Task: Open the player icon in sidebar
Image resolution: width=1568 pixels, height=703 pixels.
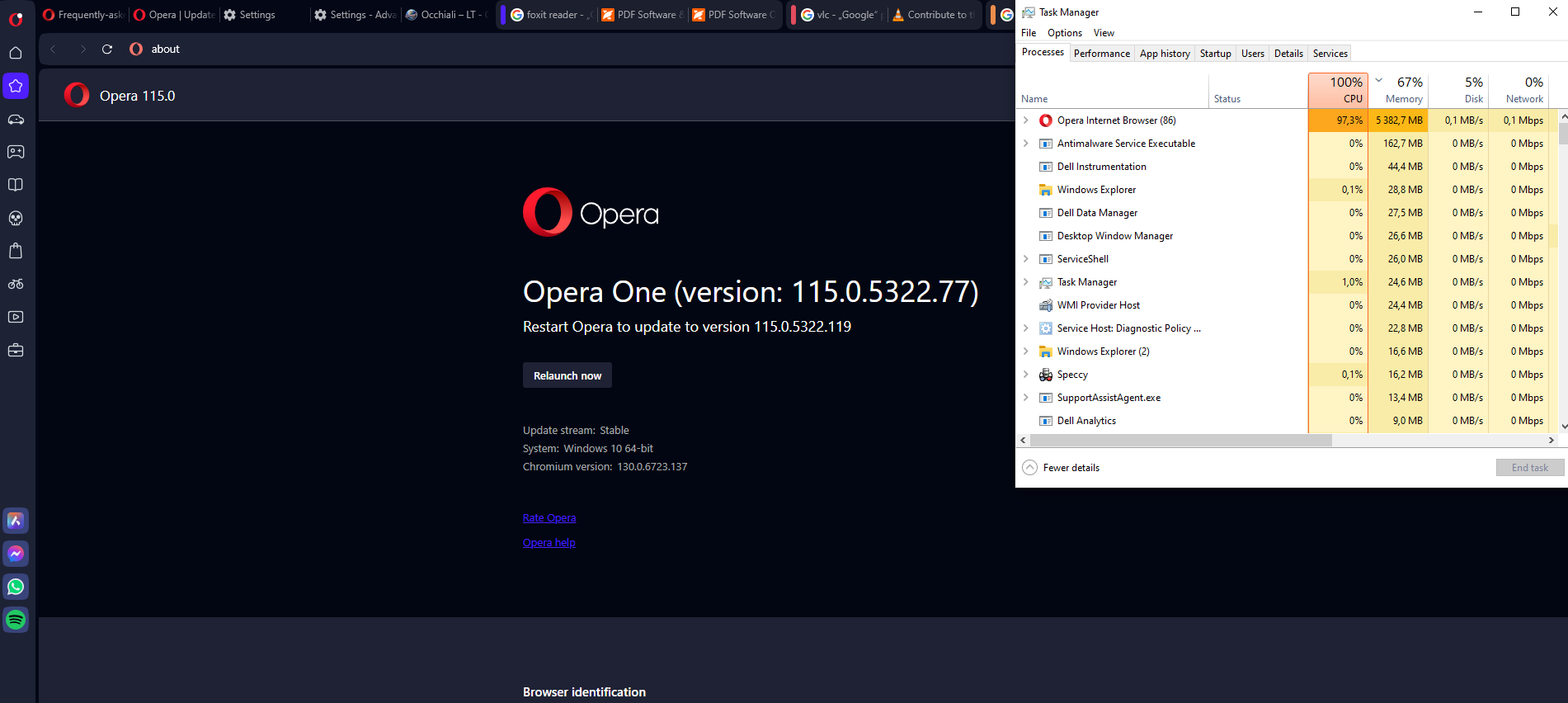Action: point(16,317)
